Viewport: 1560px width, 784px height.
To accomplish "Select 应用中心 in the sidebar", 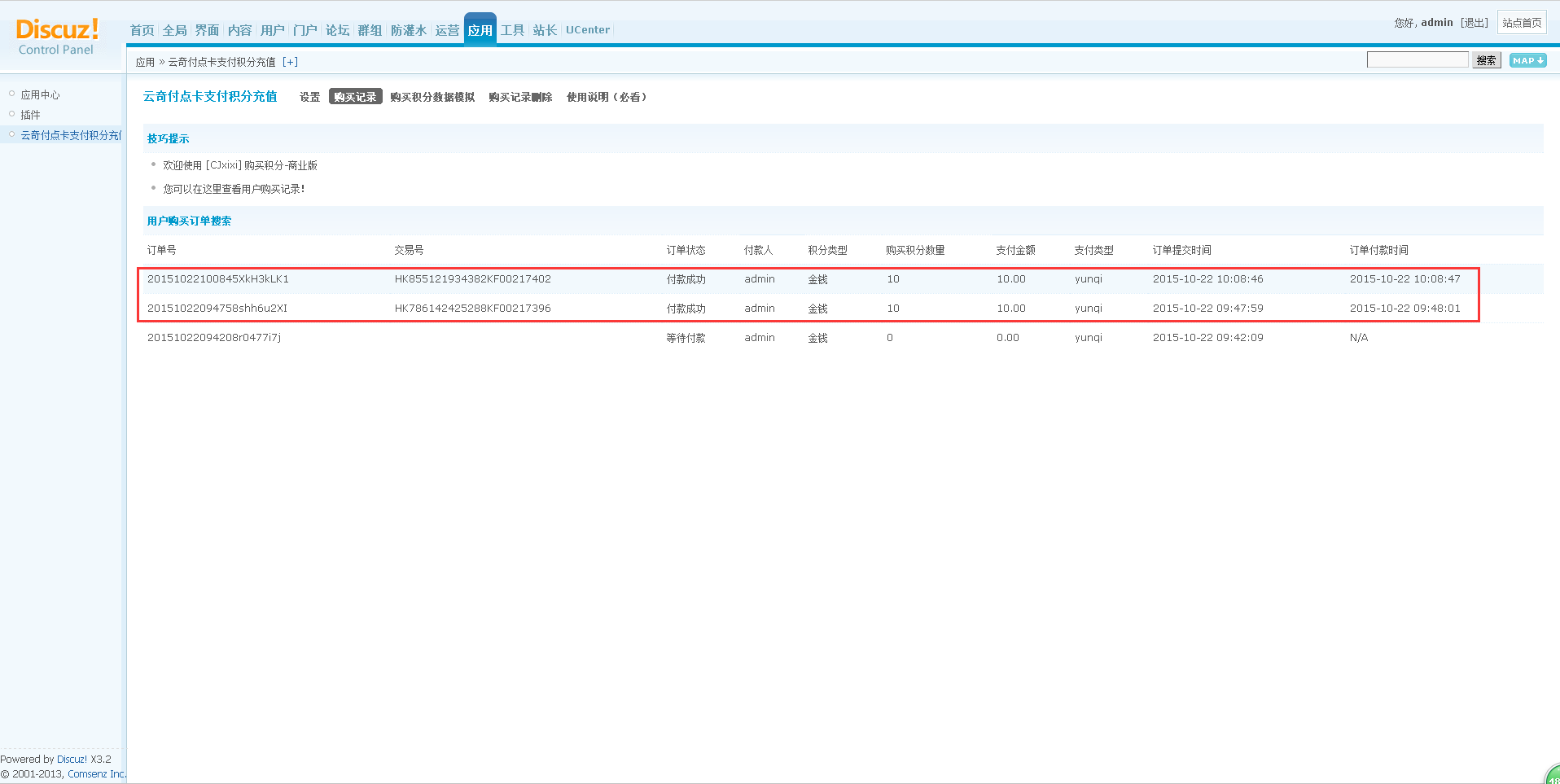I will (x=40, y=94).
